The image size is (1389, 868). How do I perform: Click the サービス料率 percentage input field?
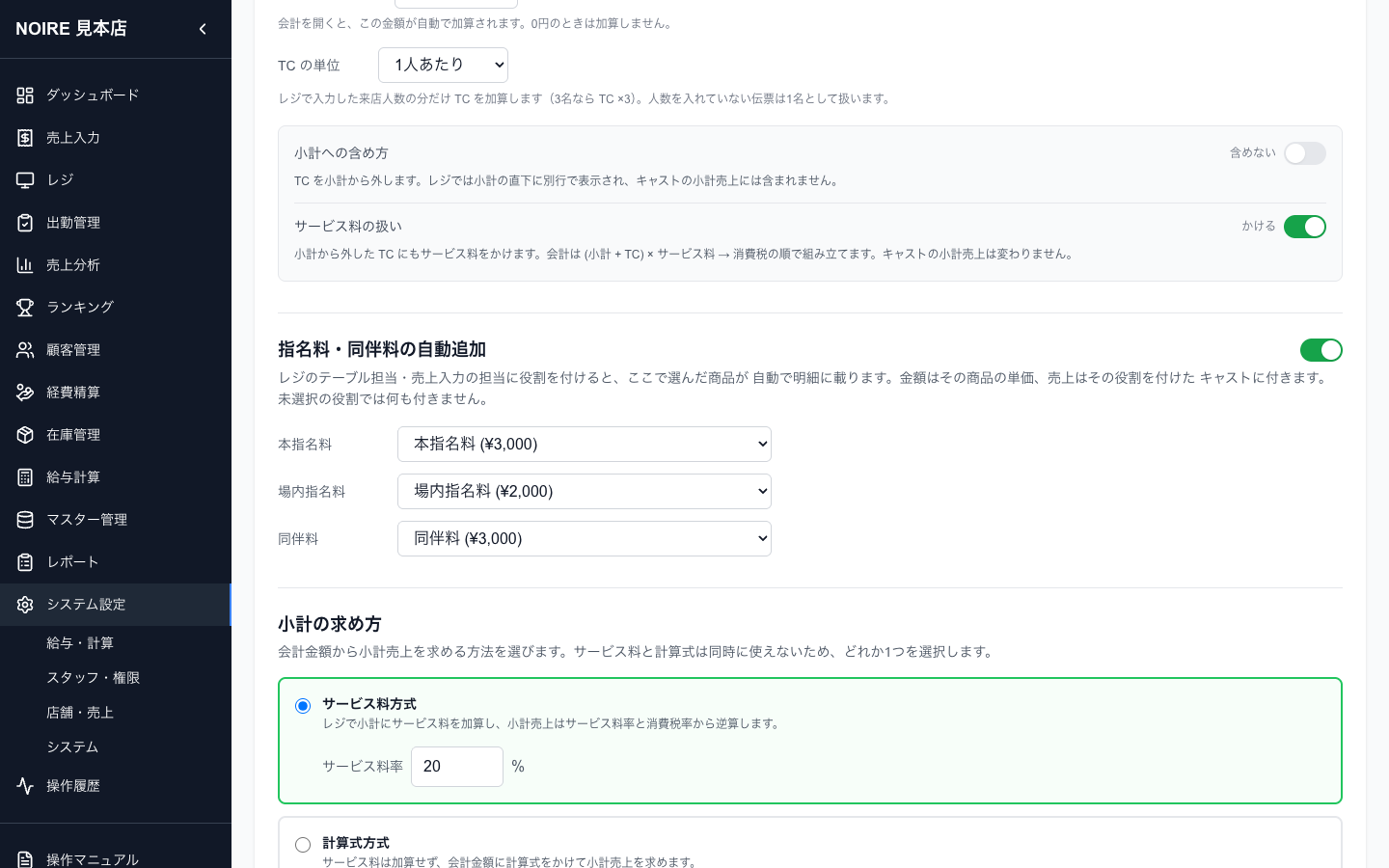coord(457,767)
